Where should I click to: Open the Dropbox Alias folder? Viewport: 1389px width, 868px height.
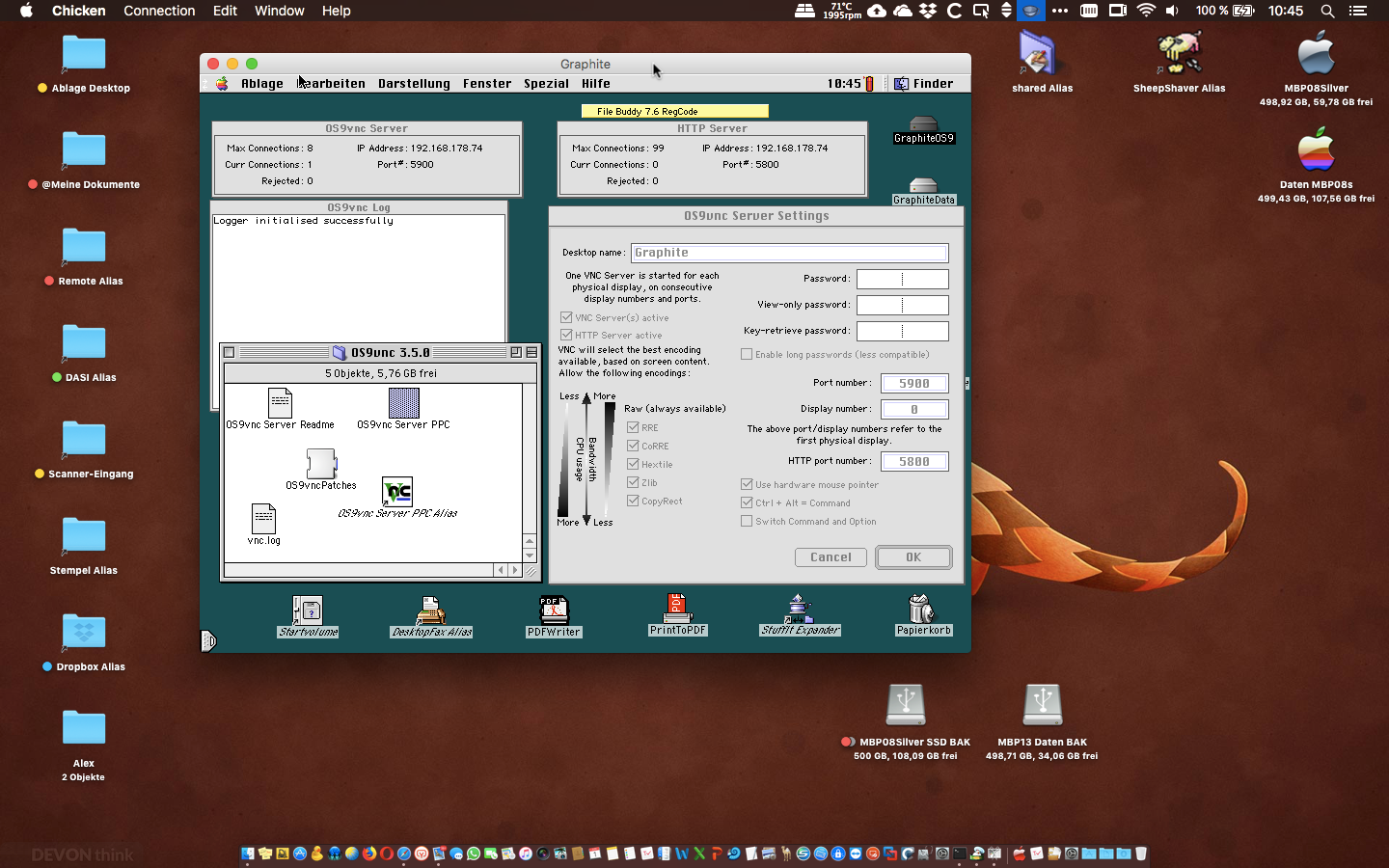[x=84, y=632]
